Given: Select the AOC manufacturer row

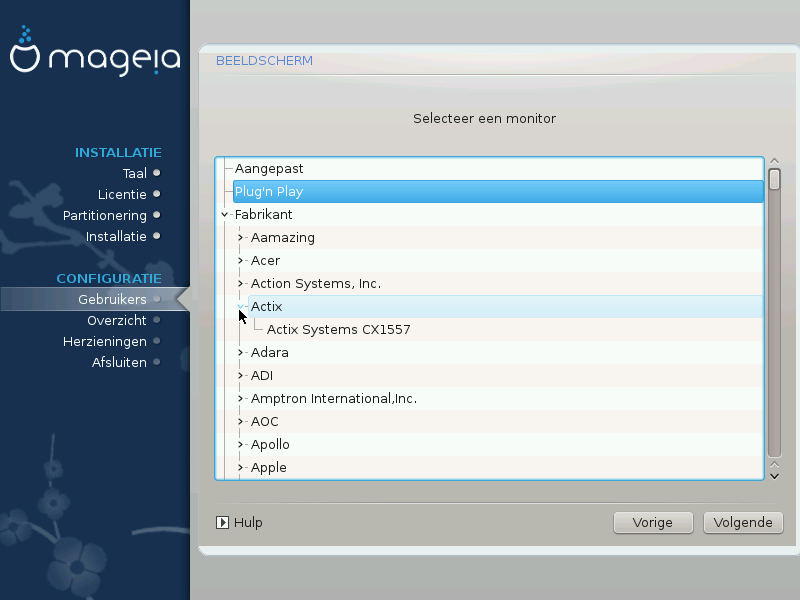Looking at the screenshot, I should (265, 422).
